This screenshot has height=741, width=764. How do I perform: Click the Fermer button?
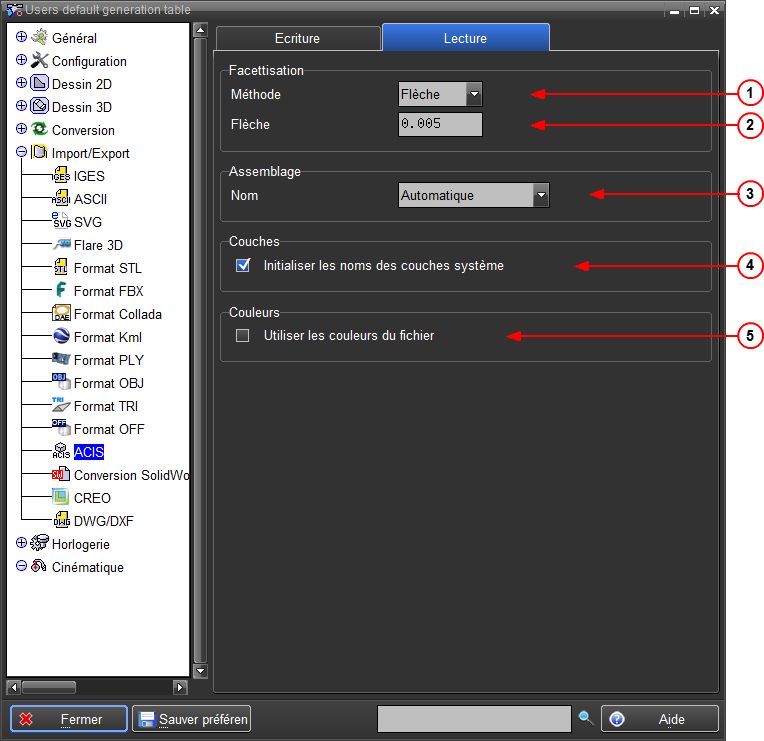coord(69,719)
